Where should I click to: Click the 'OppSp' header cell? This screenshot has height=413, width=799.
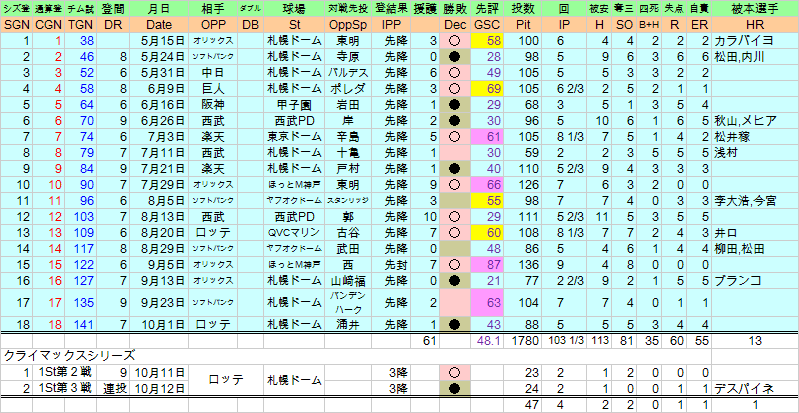(x=347, y=24)
